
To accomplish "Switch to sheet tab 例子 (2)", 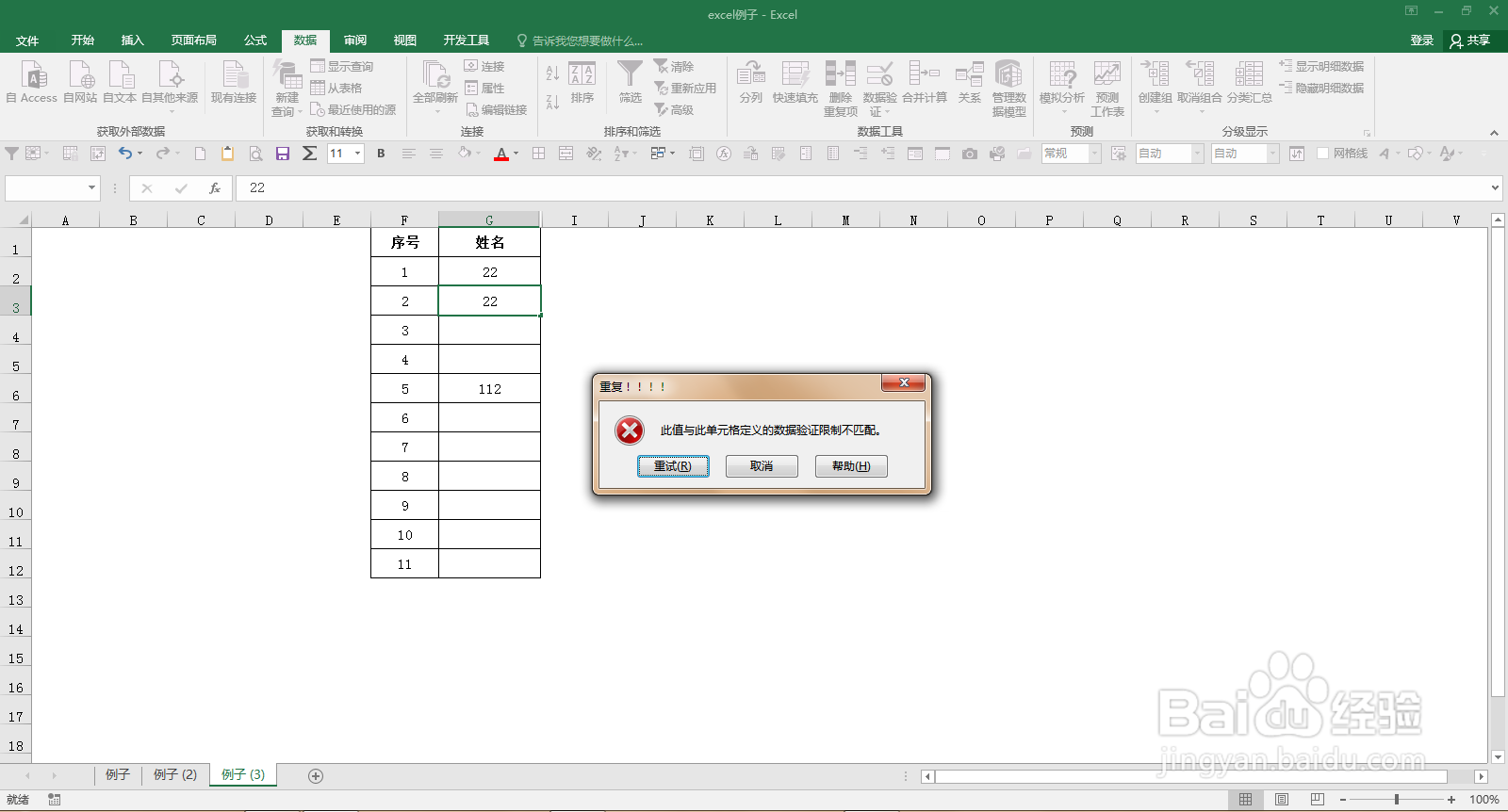I will (175, 774).
